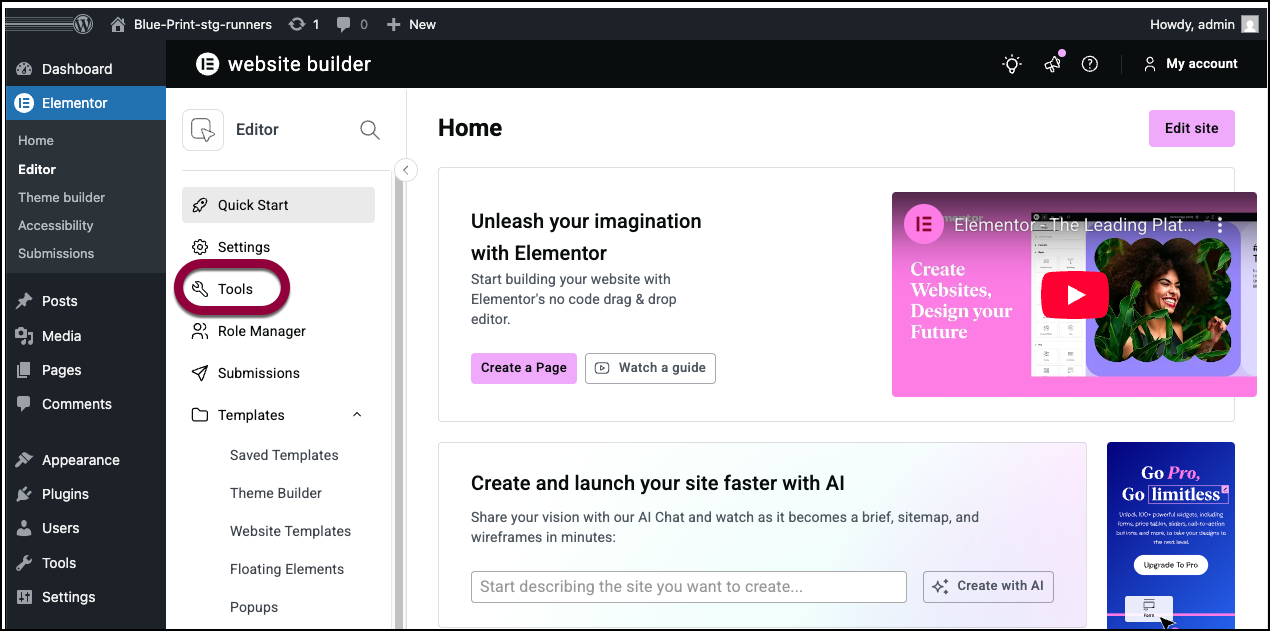
Task: Collapse the Editor sidebar panel arrow
Action: coord(405,170)
